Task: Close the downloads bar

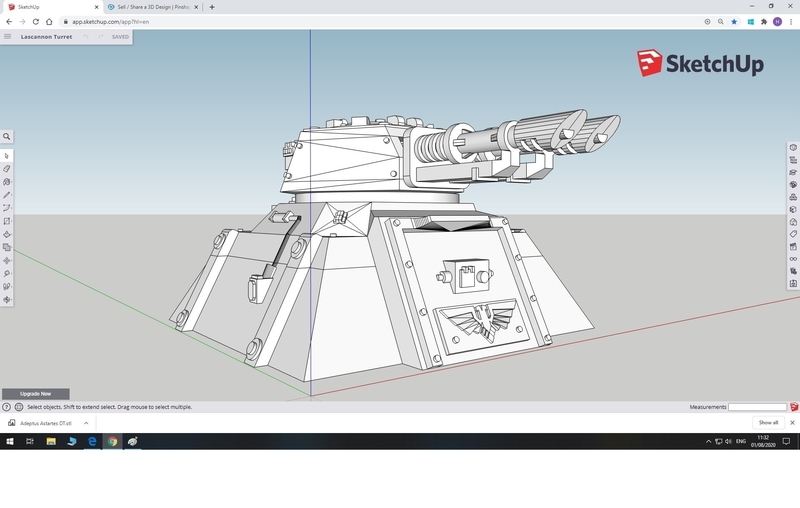Action: point(792,423)
